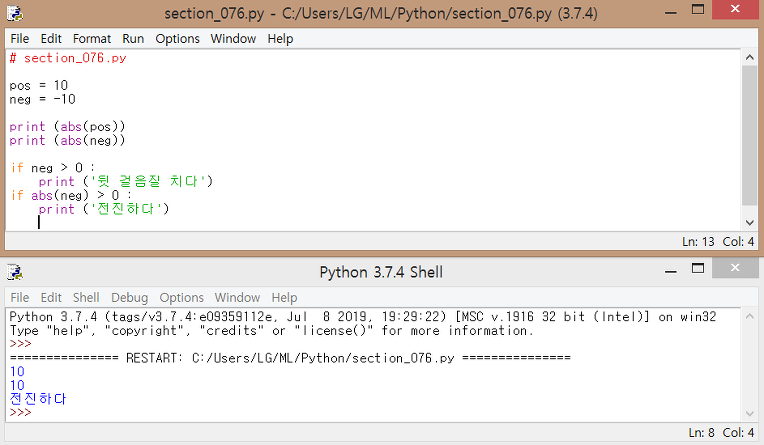Image resolution: width=764 pixels, height=445 pixels.
Task: Minimize the Python 3.7.4 Shell window
Action: click(x=671, y=271)
